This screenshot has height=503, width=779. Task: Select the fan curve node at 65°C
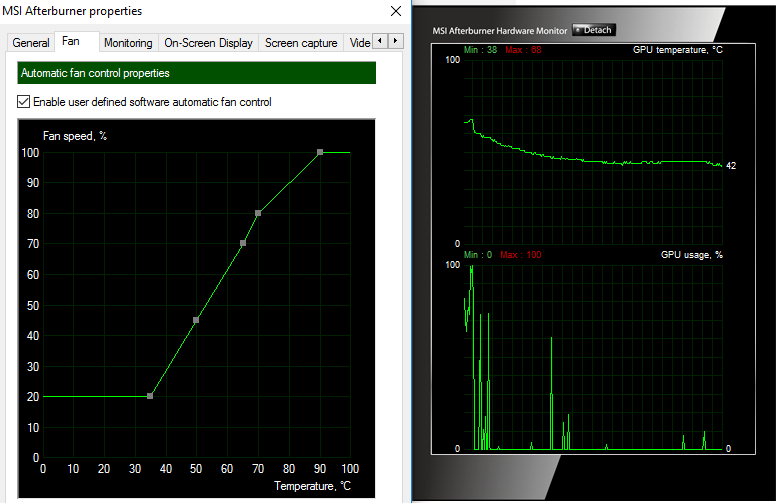click(243, 244)
